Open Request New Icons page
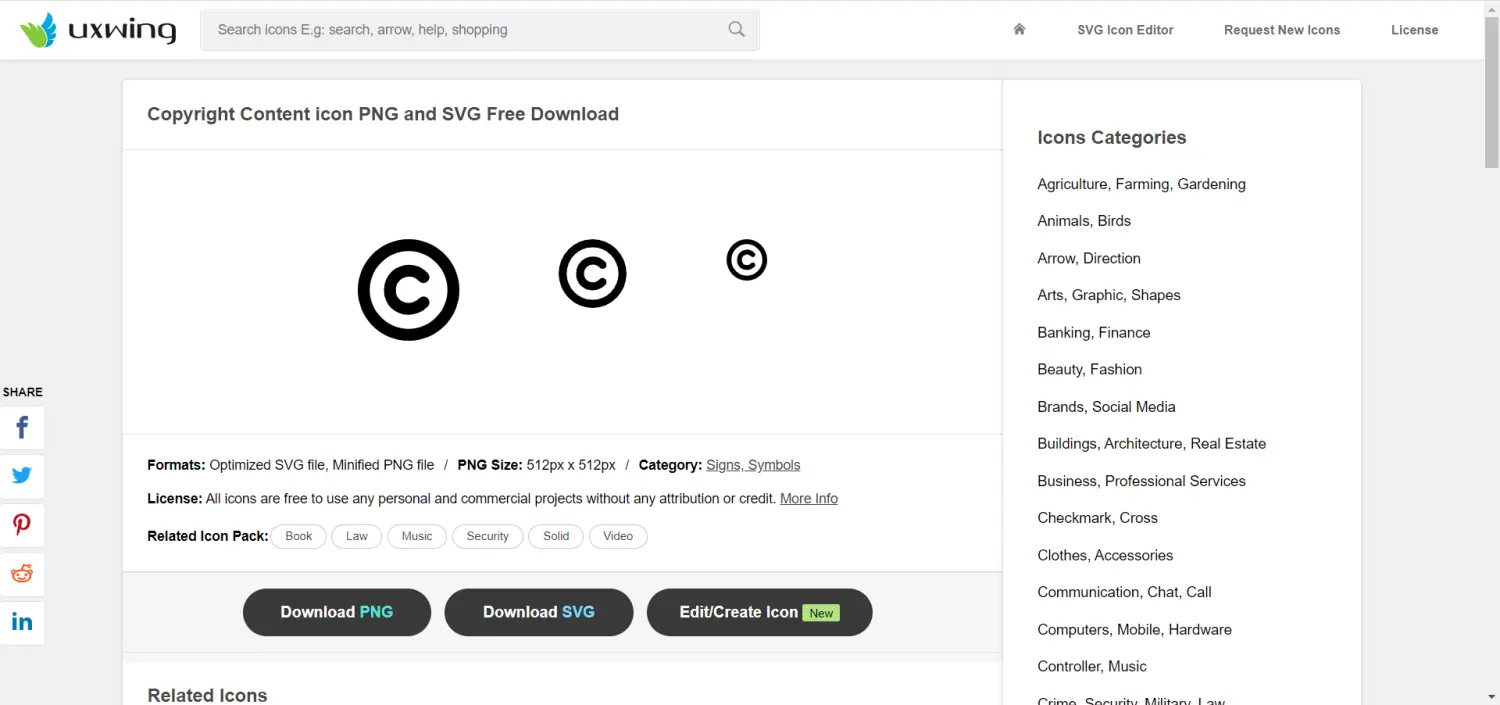Image resolution: width=1500 pixels, height=705 pixels. (x=1282, y=30)
